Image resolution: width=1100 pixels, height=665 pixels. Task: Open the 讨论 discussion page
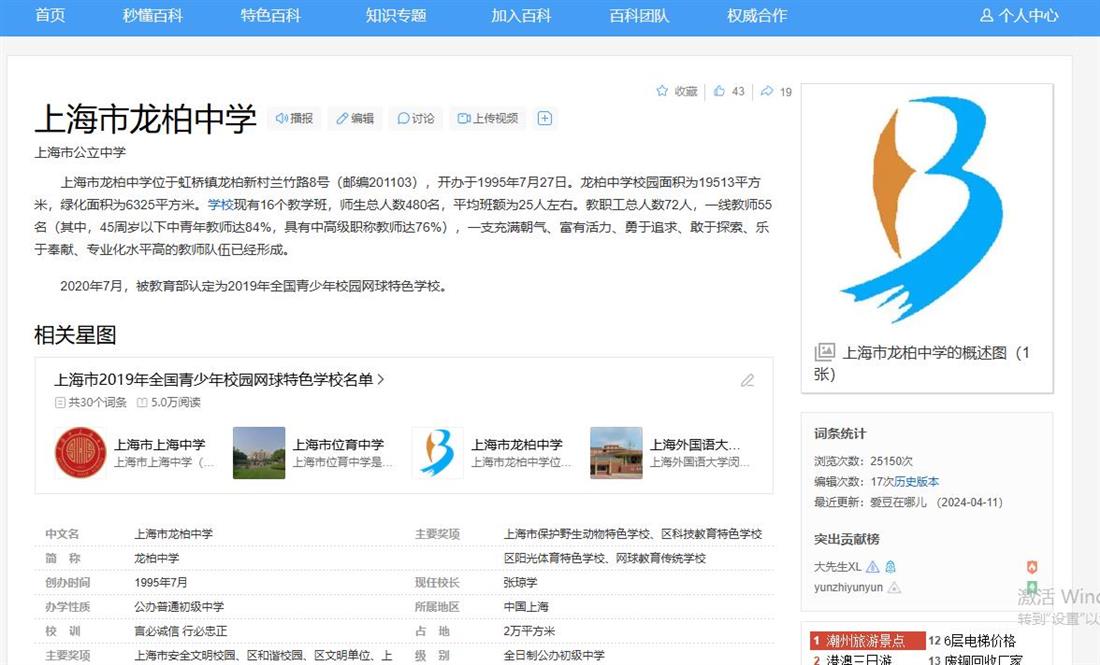416,118
